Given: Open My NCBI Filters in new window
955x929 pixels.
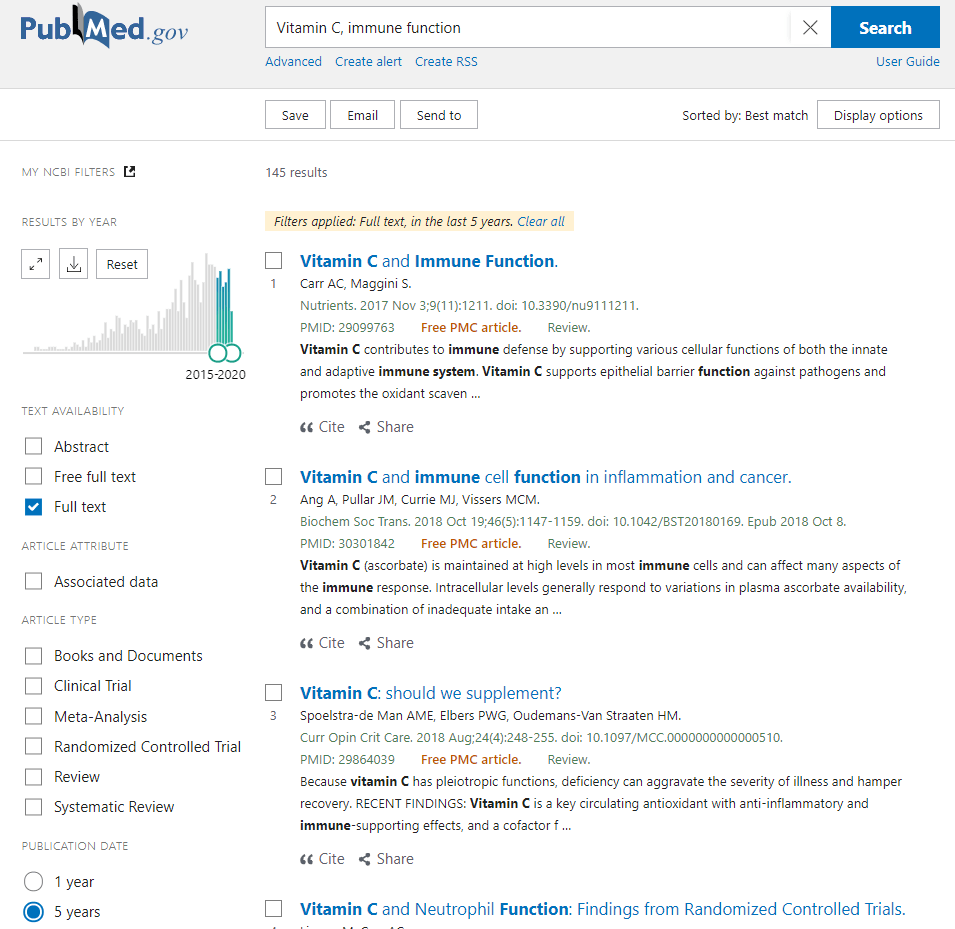Looking at the screenshot, I should coord(129,171).
